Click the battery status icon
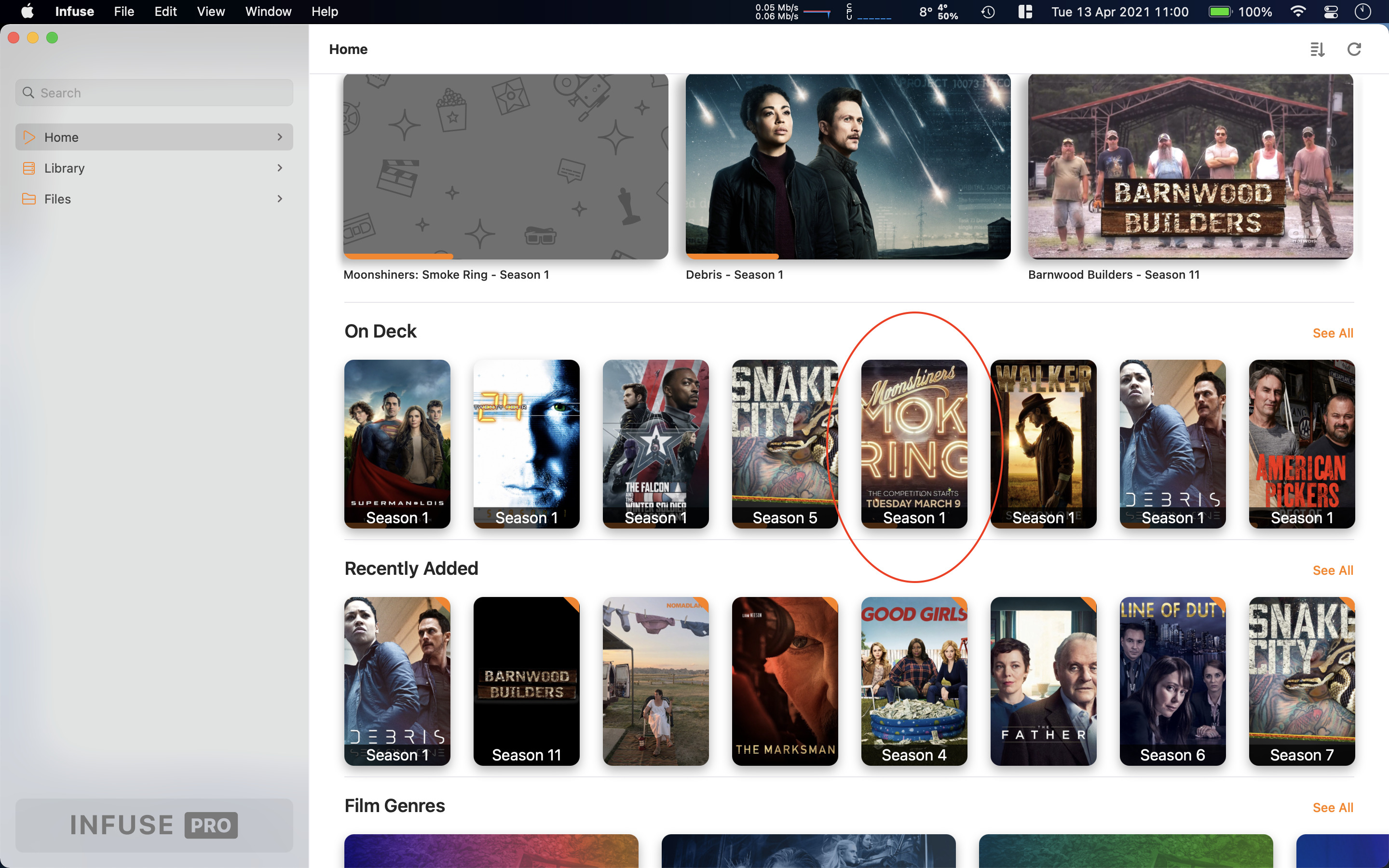The width and height of the screenshot is (1389, 868). (x=1220, y=12)
